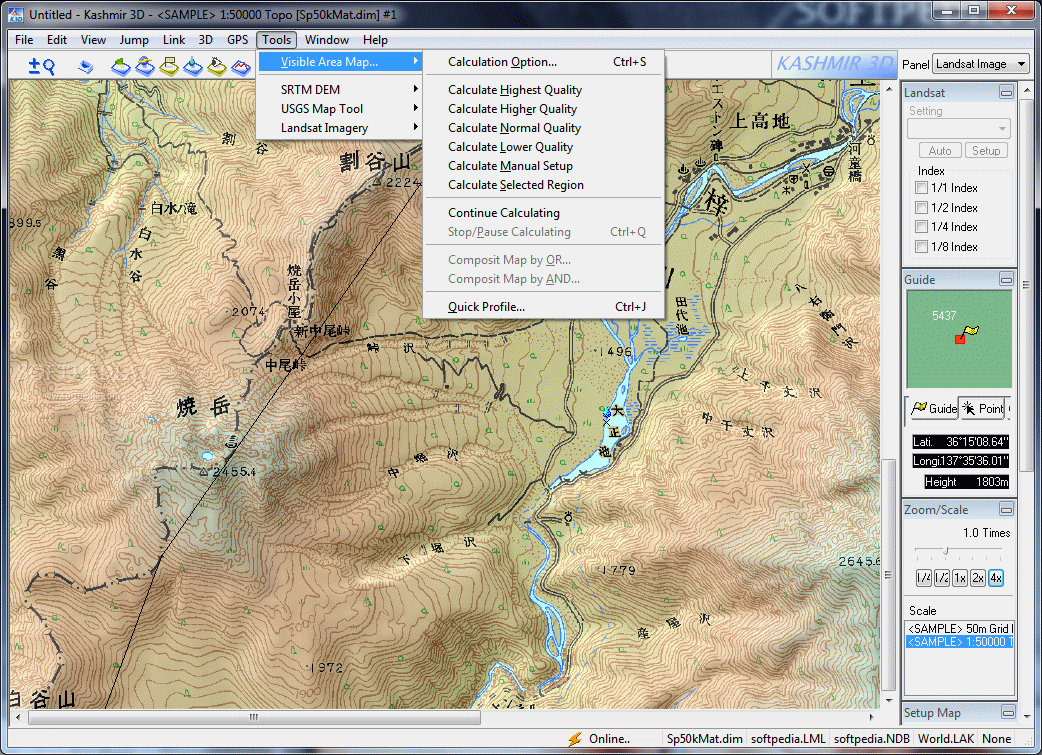Viewport: 1042px width, 755px height.
Task: Click the Kashmir 3D title bar app icon
Action: click(x=15, y=14)
